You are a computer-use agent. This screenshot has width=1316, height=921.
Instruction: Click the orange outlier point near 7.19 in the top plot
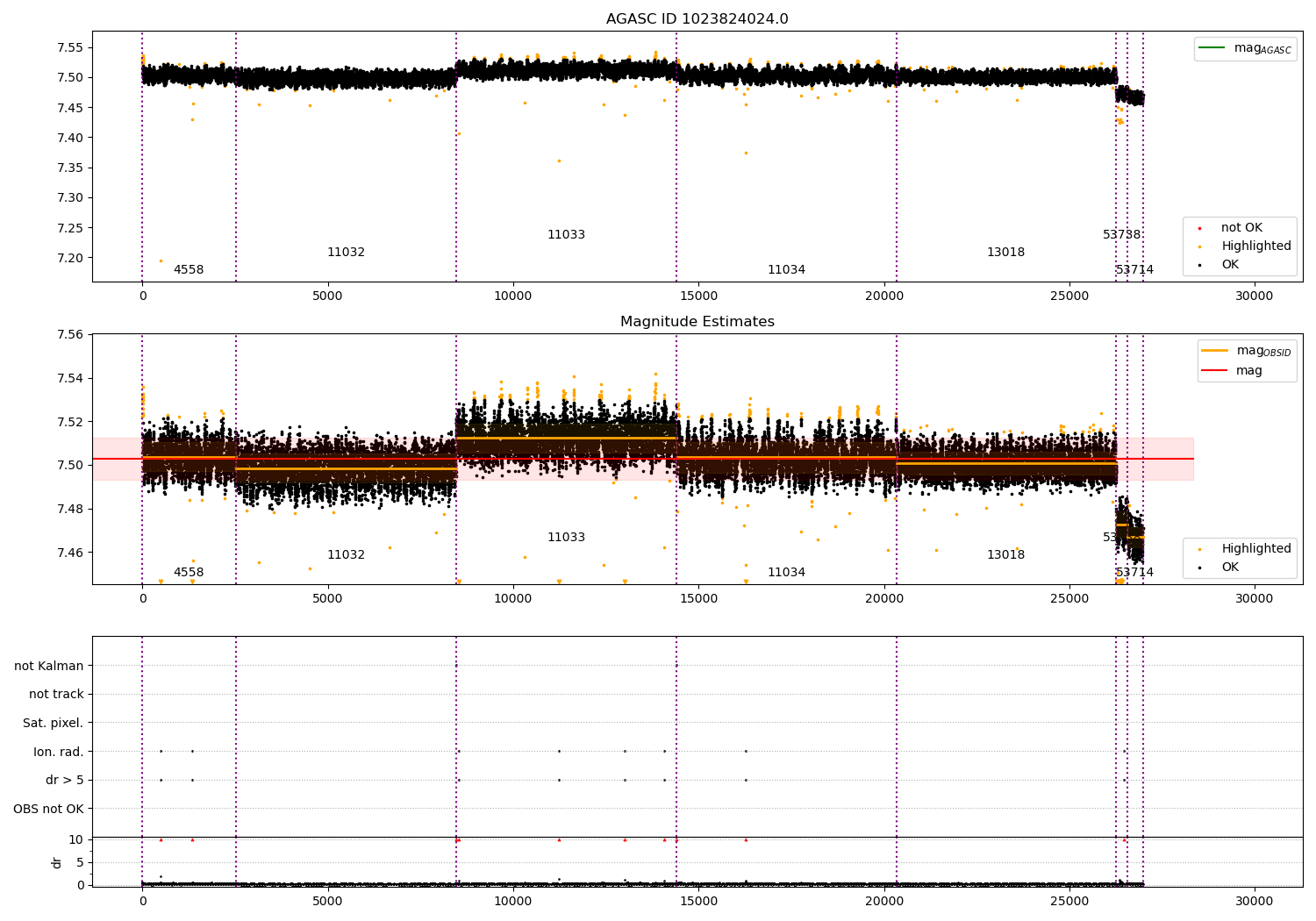click(161, 261)
